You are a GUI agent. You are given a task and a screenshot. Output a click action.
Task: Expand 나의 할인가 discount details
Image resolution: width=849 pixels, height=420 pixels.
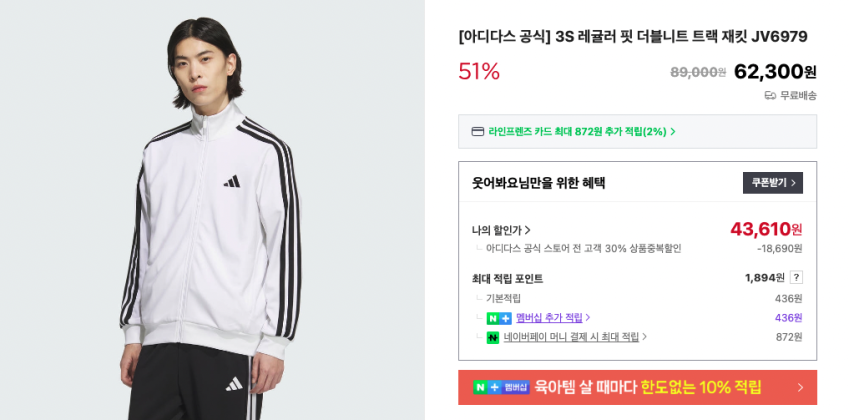pyautogui.click(x=501, y=230)
